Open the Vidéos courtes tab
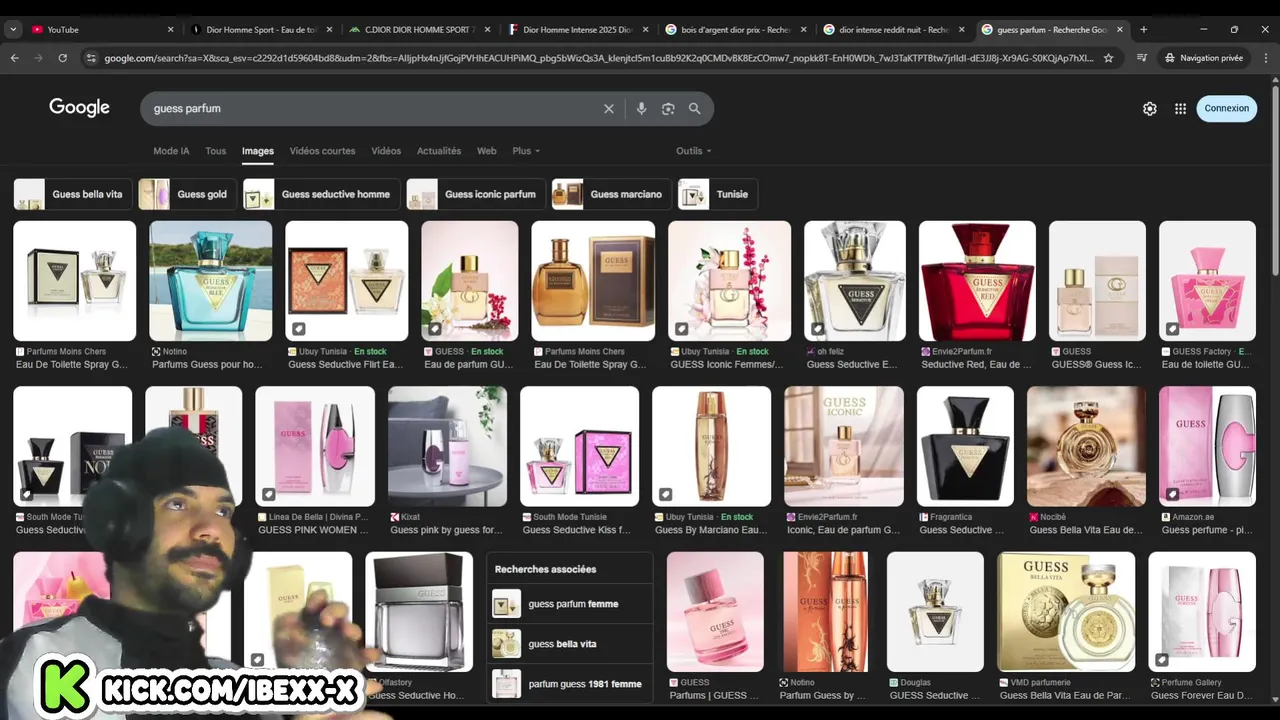Viewport: 1280px width, 720px height. (322, 151)
